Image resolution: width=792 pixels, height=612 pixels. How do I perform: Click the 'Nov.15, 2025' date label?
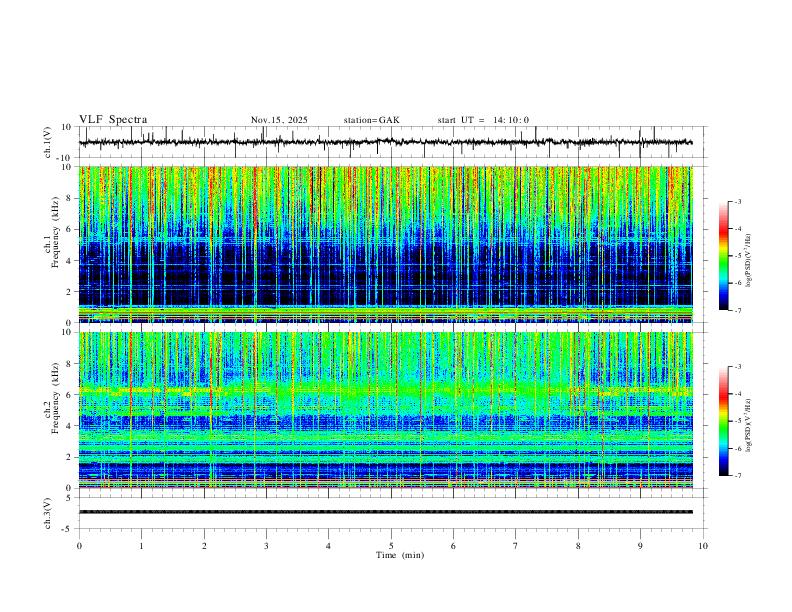click(x=279, y=120)
